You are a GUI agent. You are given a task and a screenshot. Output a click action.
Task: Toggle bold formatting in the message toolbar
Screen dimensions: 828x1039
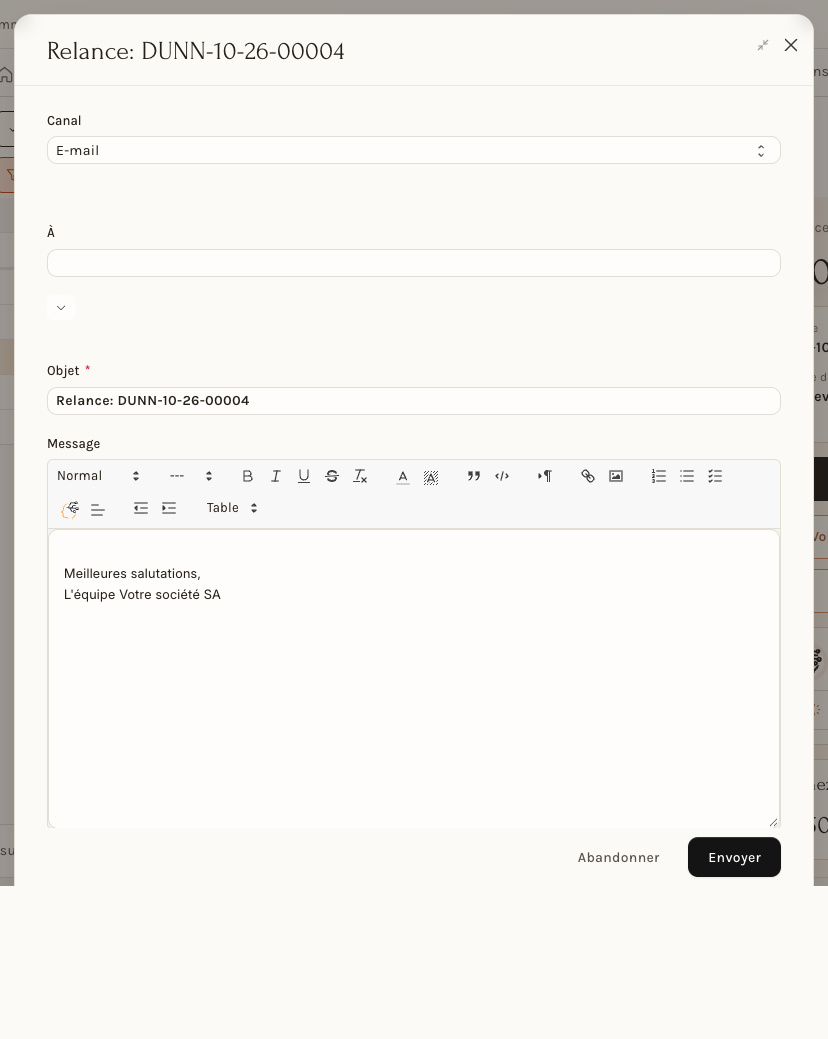click(x=248, y=476)
